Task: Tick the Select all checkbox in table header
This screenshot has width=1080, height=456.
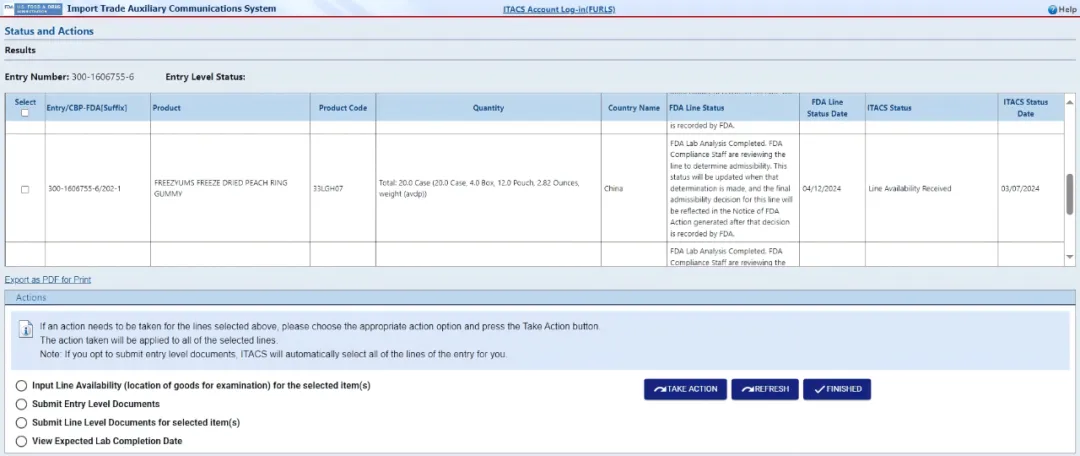Action: click(x=25, y=113)
